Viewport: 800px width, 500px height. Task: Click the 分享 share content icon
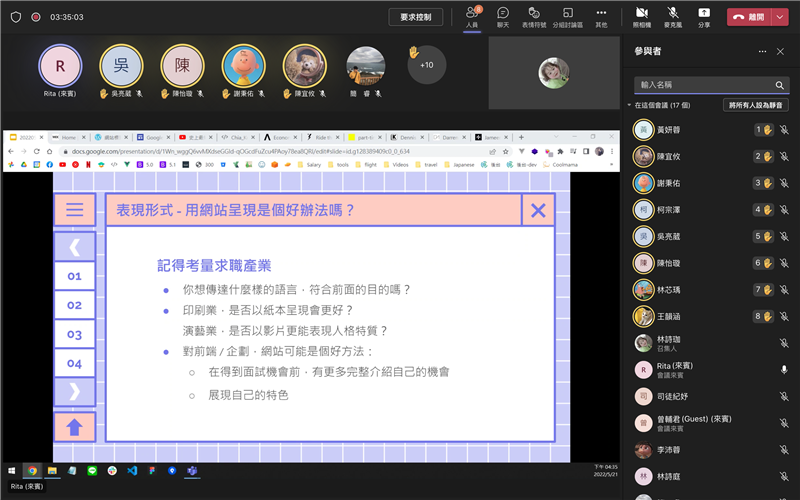704,15
